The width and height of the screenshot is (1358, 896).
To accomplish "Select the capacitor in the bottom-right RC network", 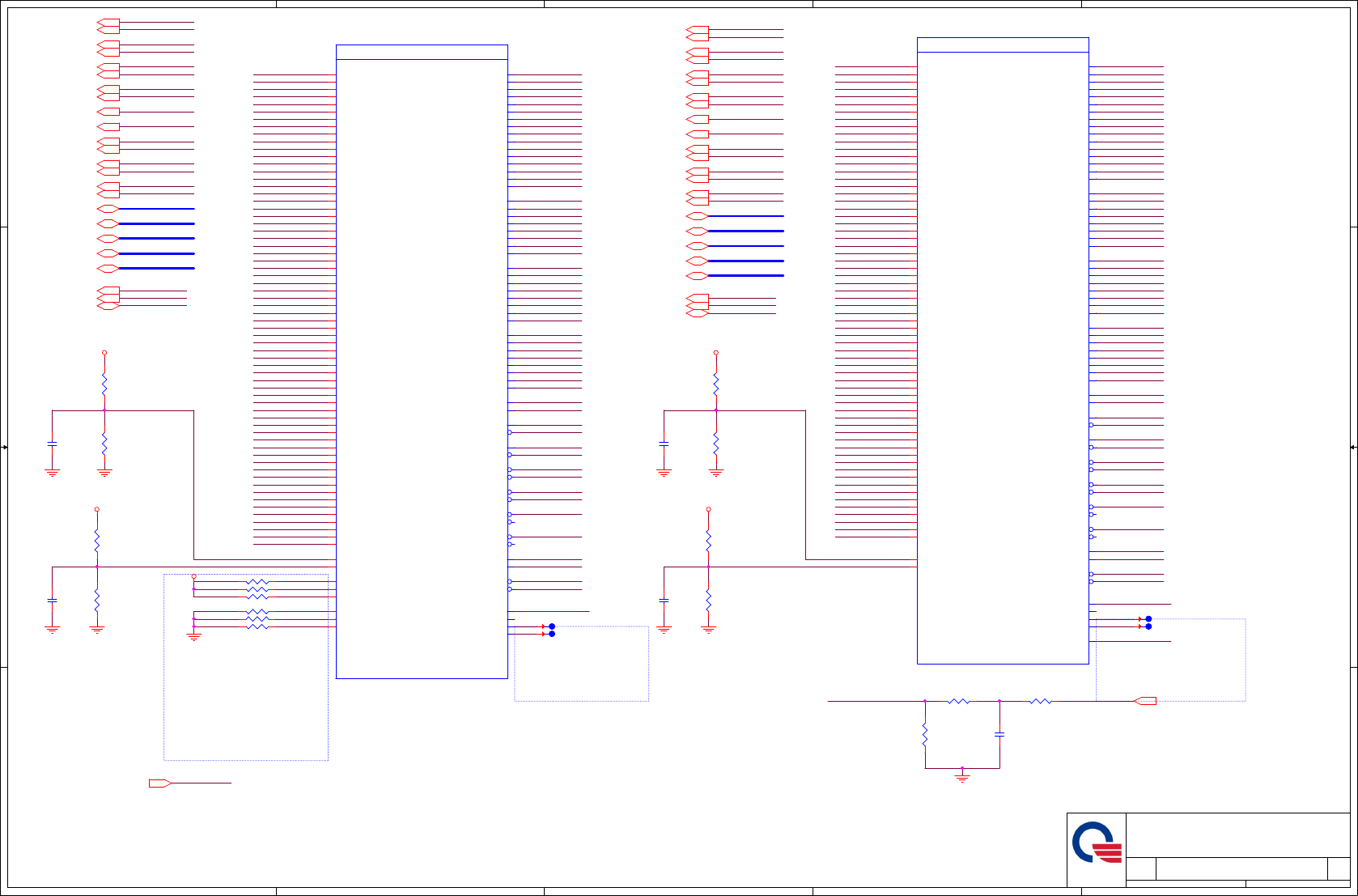I will (x=999, y=734).
